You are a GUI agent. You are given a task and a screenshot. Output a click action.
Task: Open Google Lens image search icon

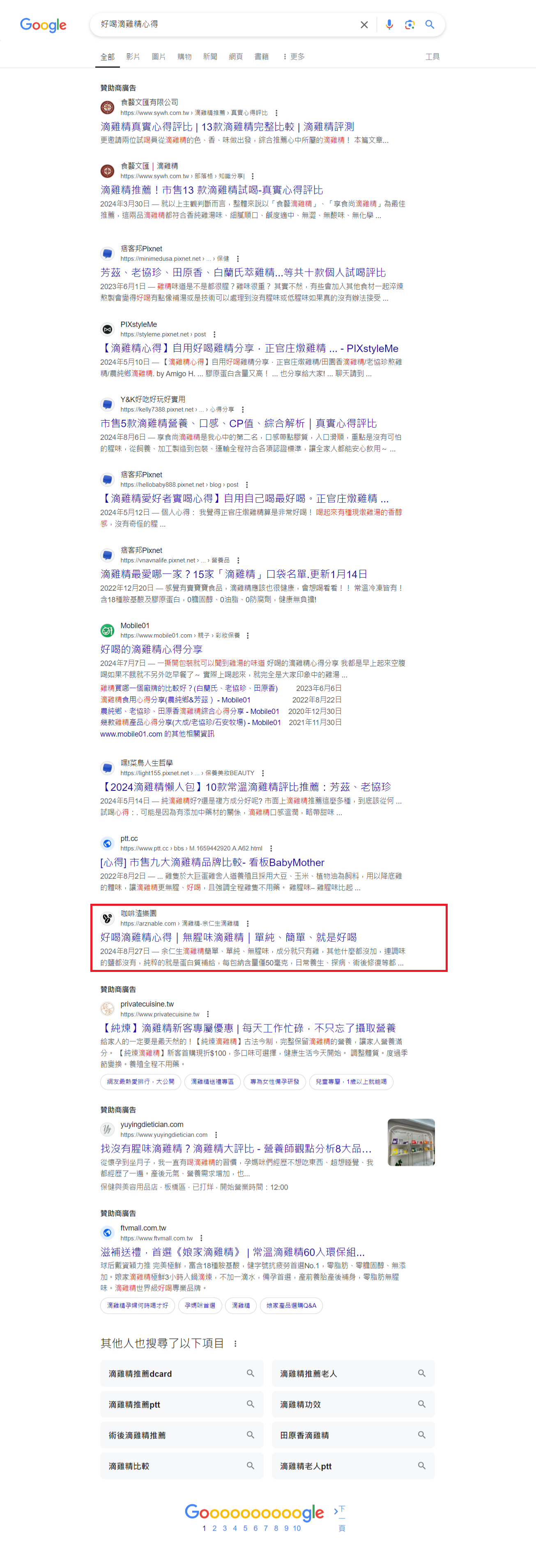coord(409,24)
